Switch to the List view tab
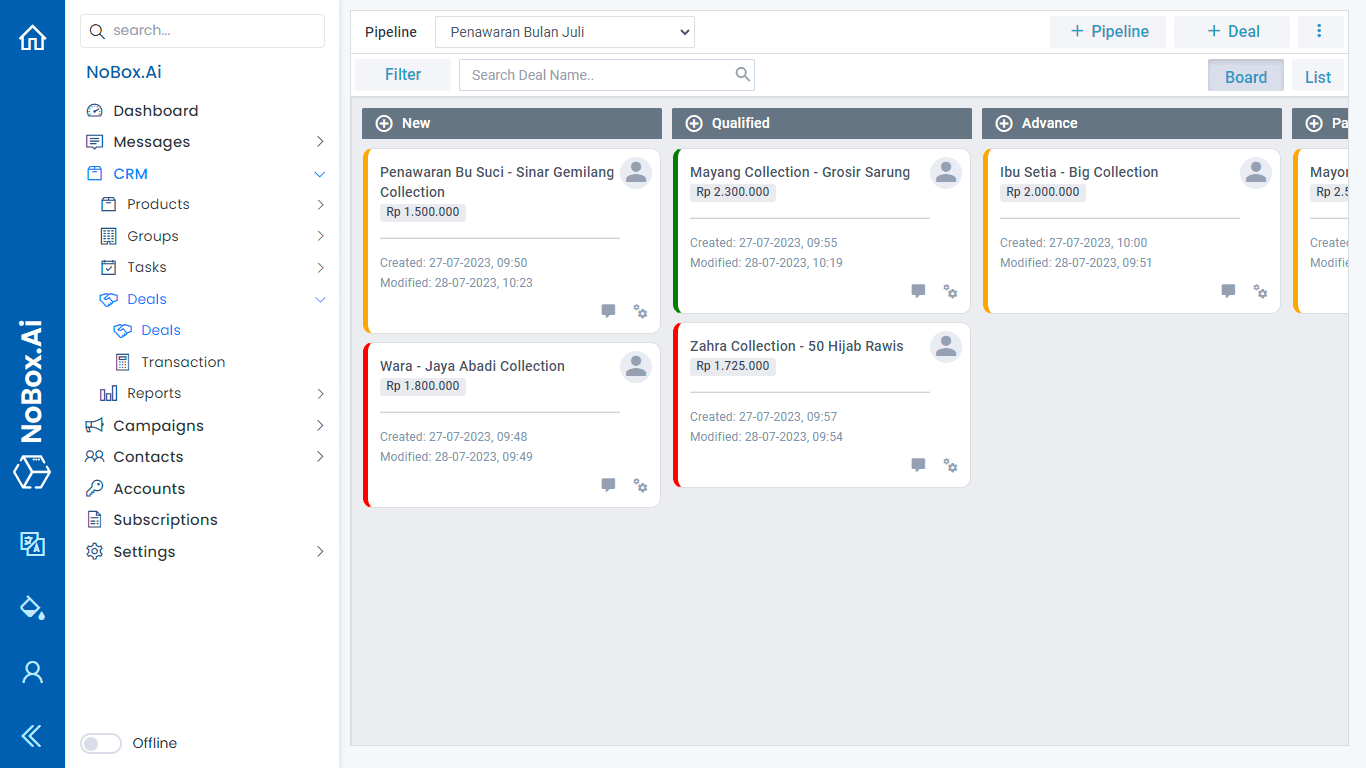The image size is (1366, 768). [1317, 75]
